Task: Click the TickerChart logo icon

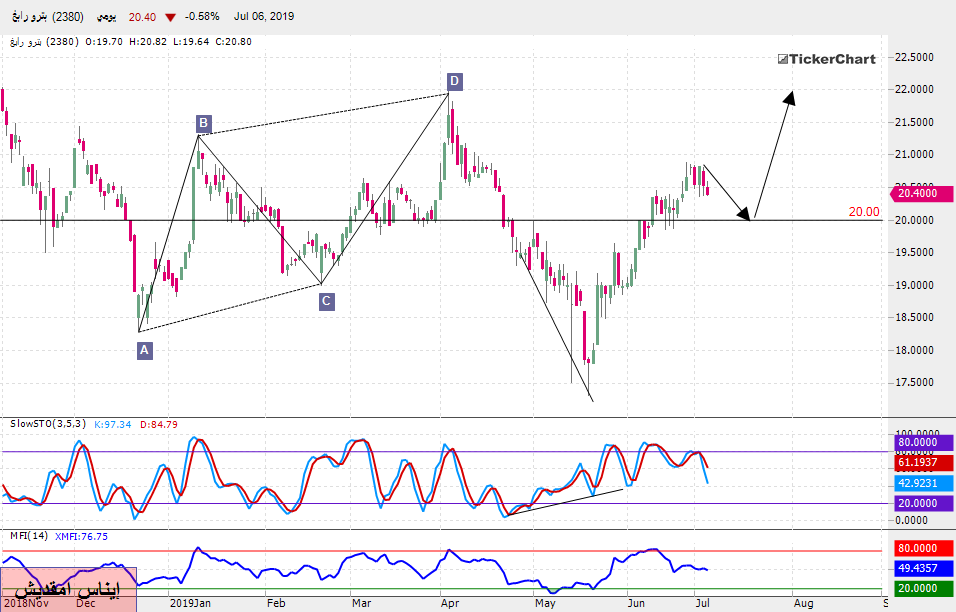Action: pyautogui.click(x=783, y=59)
